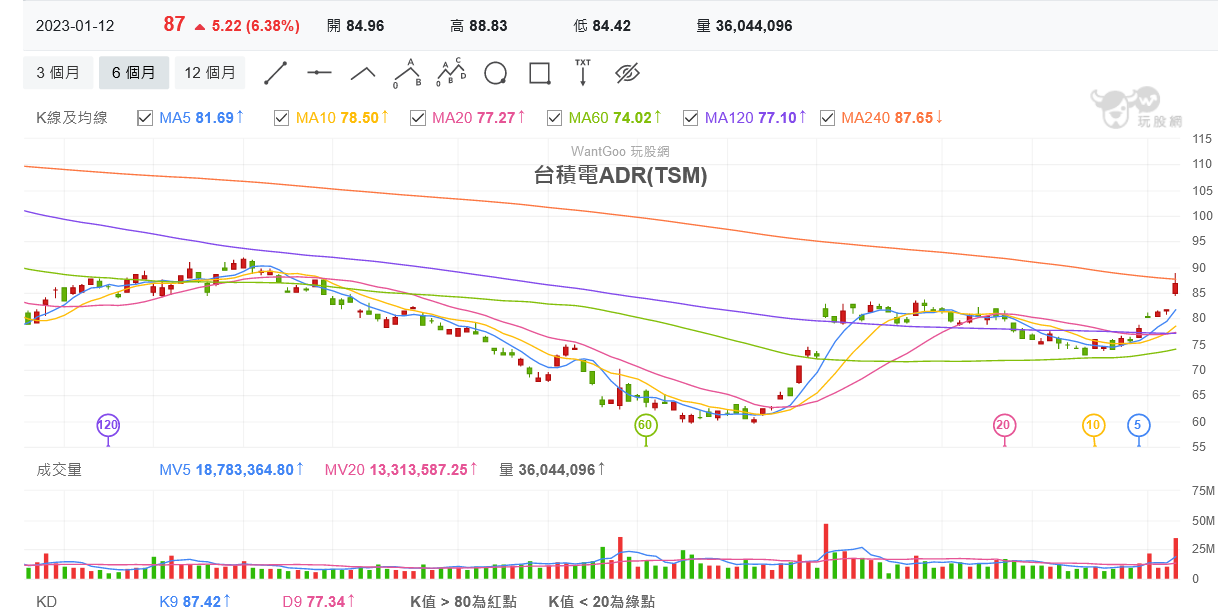
Task: Click the K9 87.42 value
Action: click(197, 601)
